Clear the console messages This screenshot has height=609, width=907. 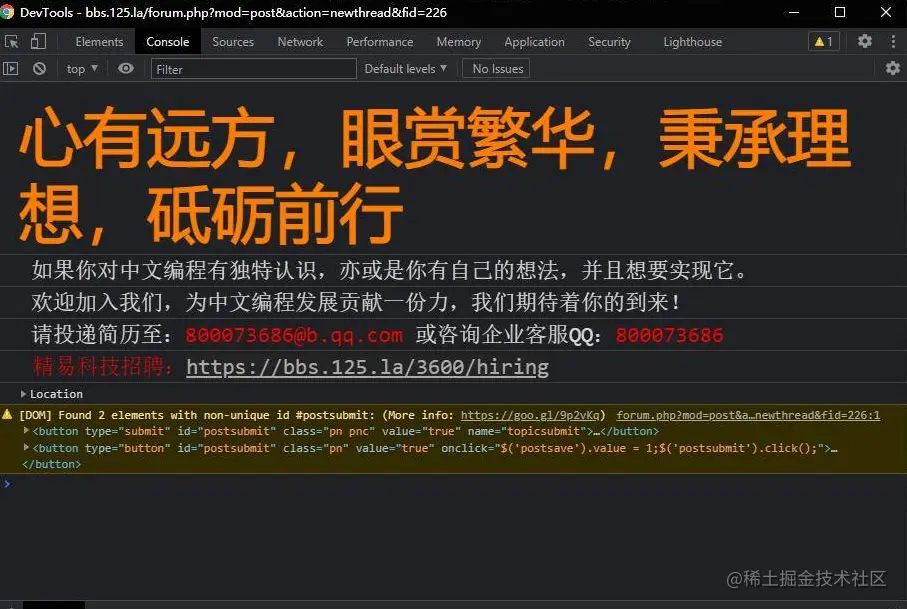(x=39, y=68)
